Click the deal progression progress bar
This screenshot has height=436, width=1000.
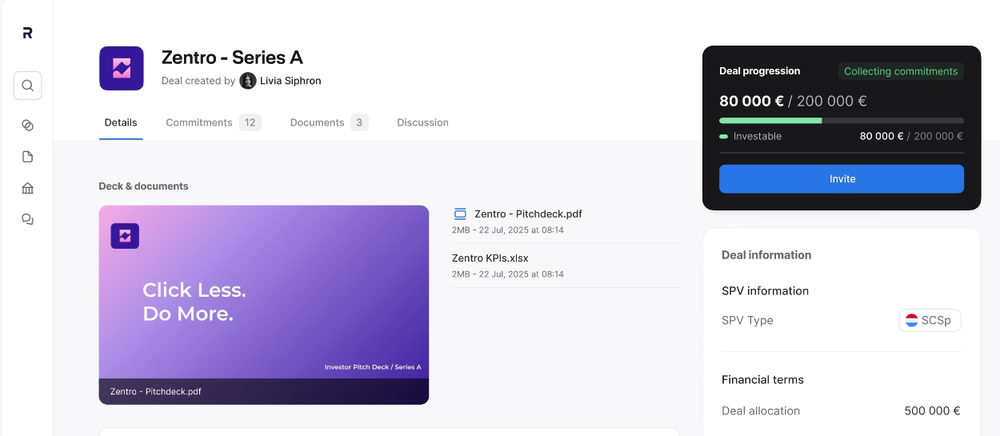840,120
